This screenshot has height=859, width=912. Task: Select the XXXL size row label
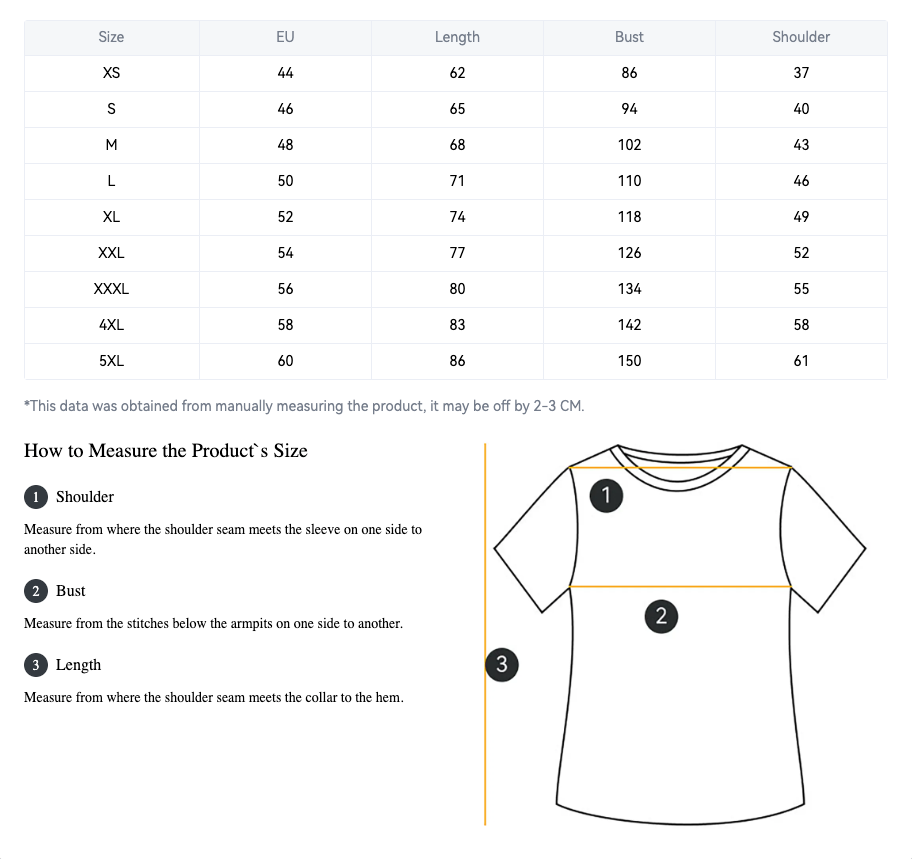coord(111,289)
